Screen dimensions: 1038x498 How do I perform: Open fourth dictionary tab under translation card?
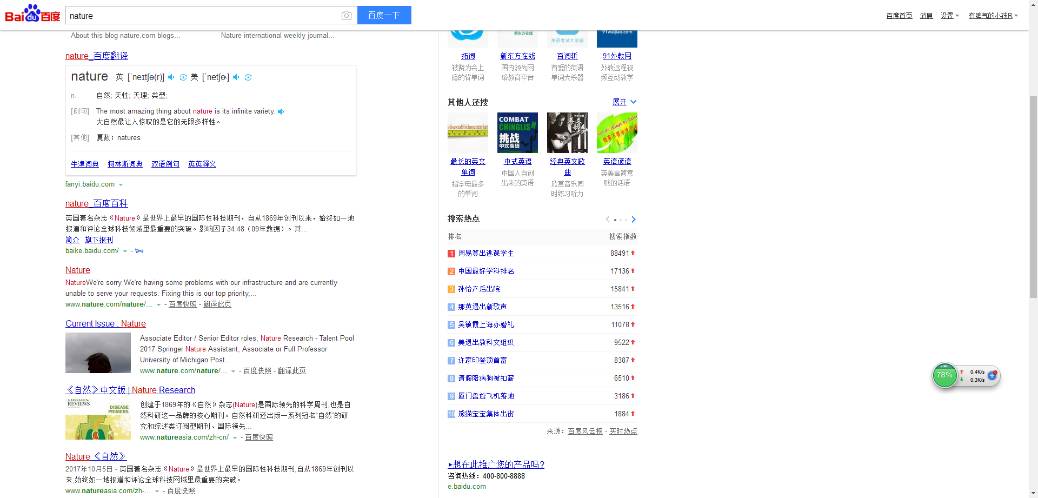coord(202,164)
